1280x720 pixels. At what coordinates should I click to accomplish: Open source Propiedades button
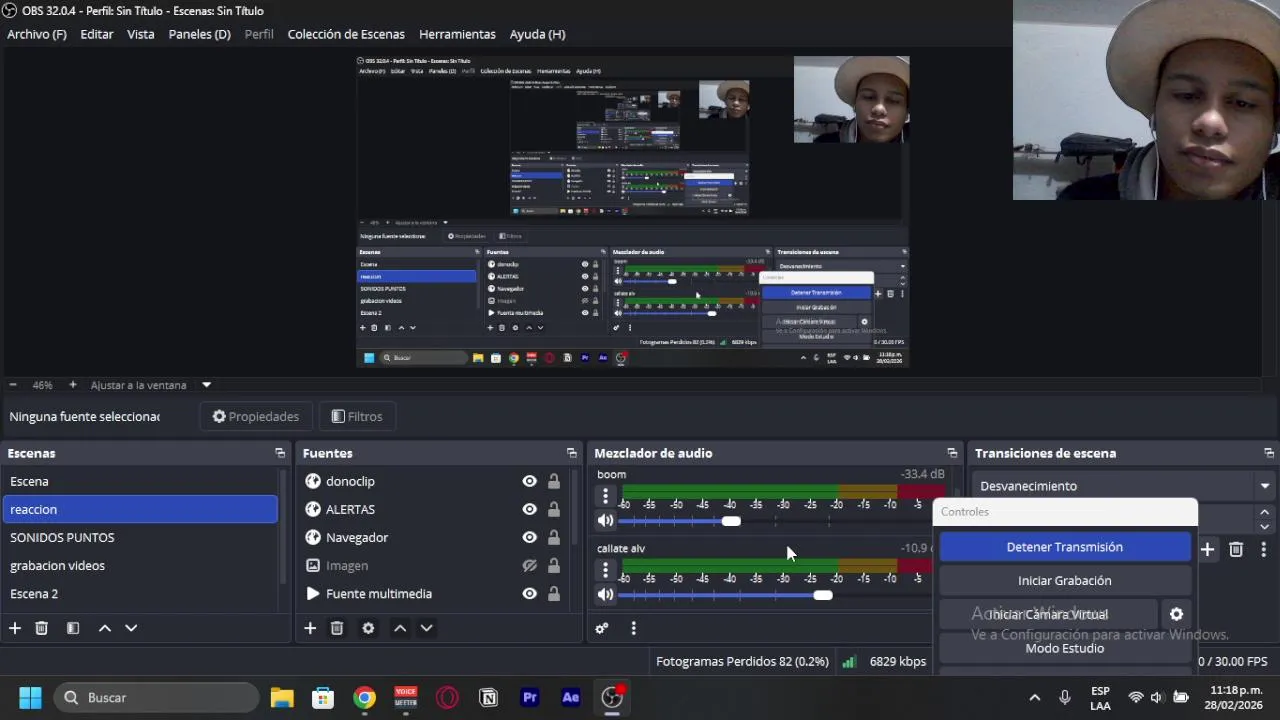(x=256, y=416)
